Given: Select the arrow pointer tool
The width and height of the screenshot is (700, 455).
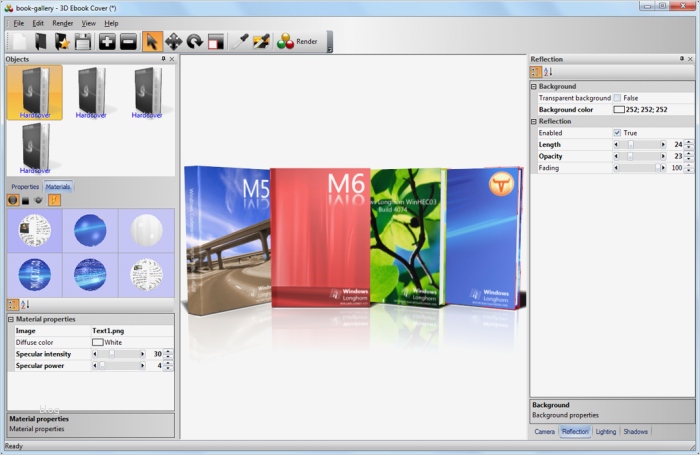Looking at the screenshot, I should 152,42.
